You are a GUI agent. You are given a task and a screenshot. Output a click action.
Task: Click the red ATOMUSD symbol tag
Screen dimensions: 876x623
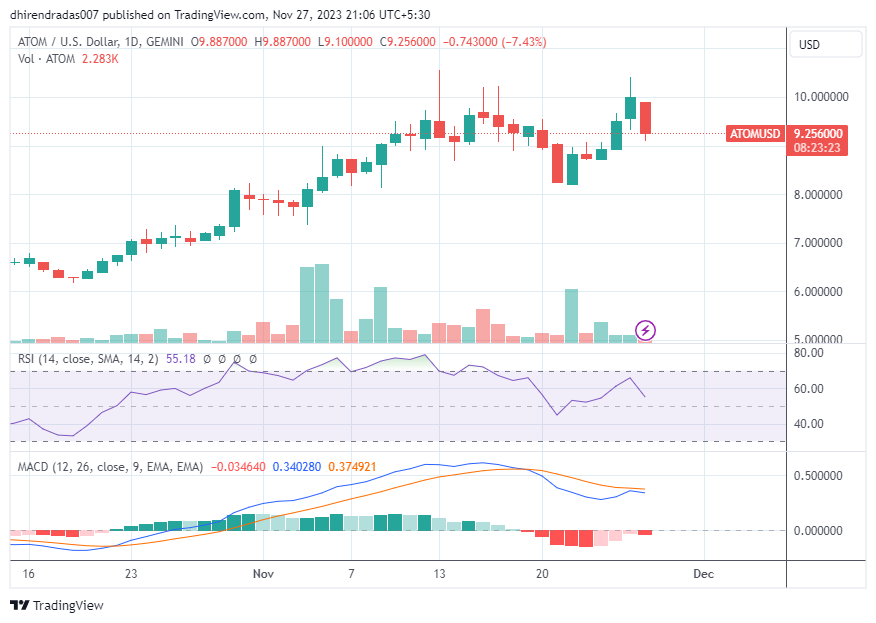click(x=755, y=133)
